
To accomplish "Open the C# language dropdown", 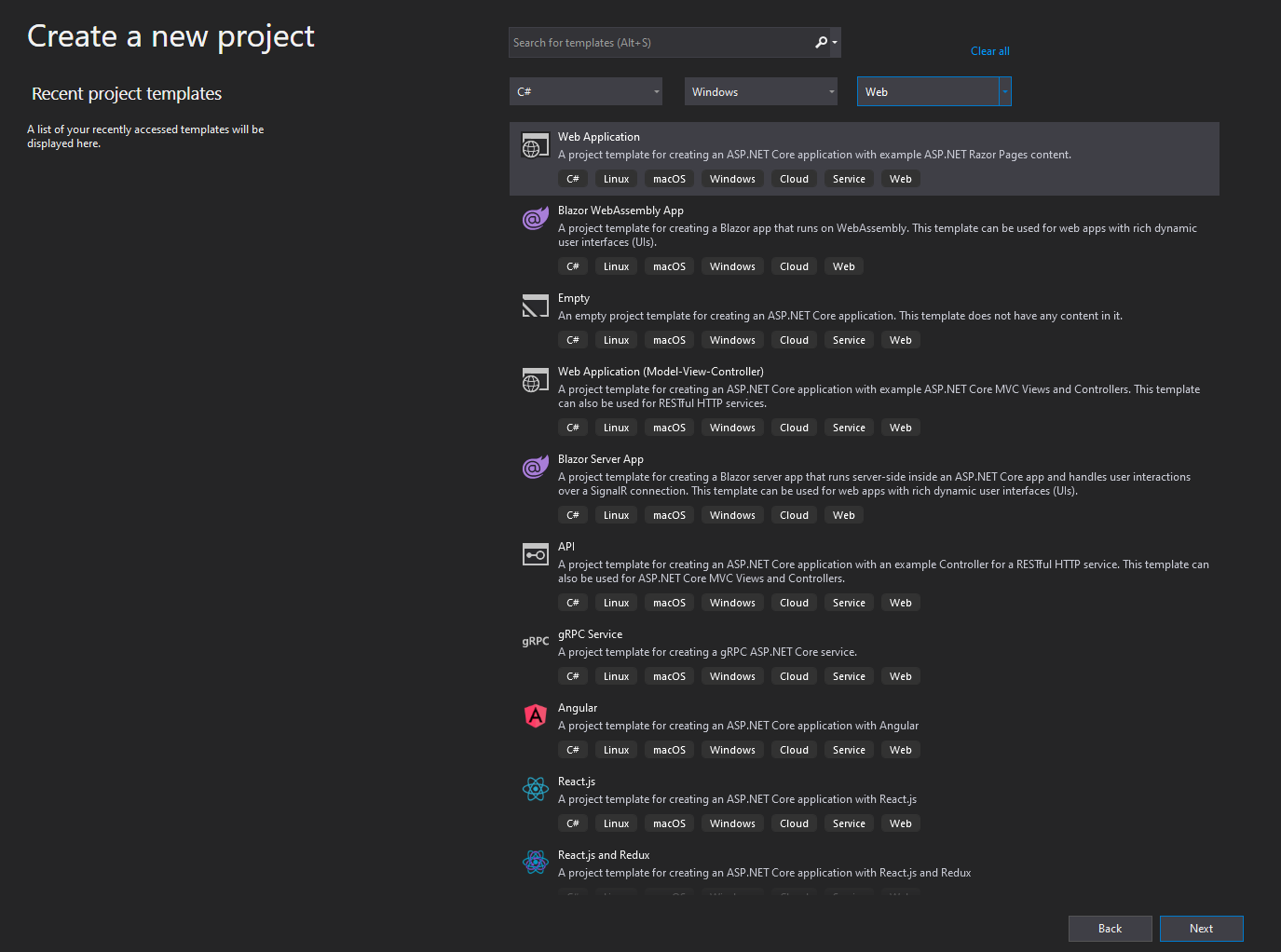I will pos(585,90).
